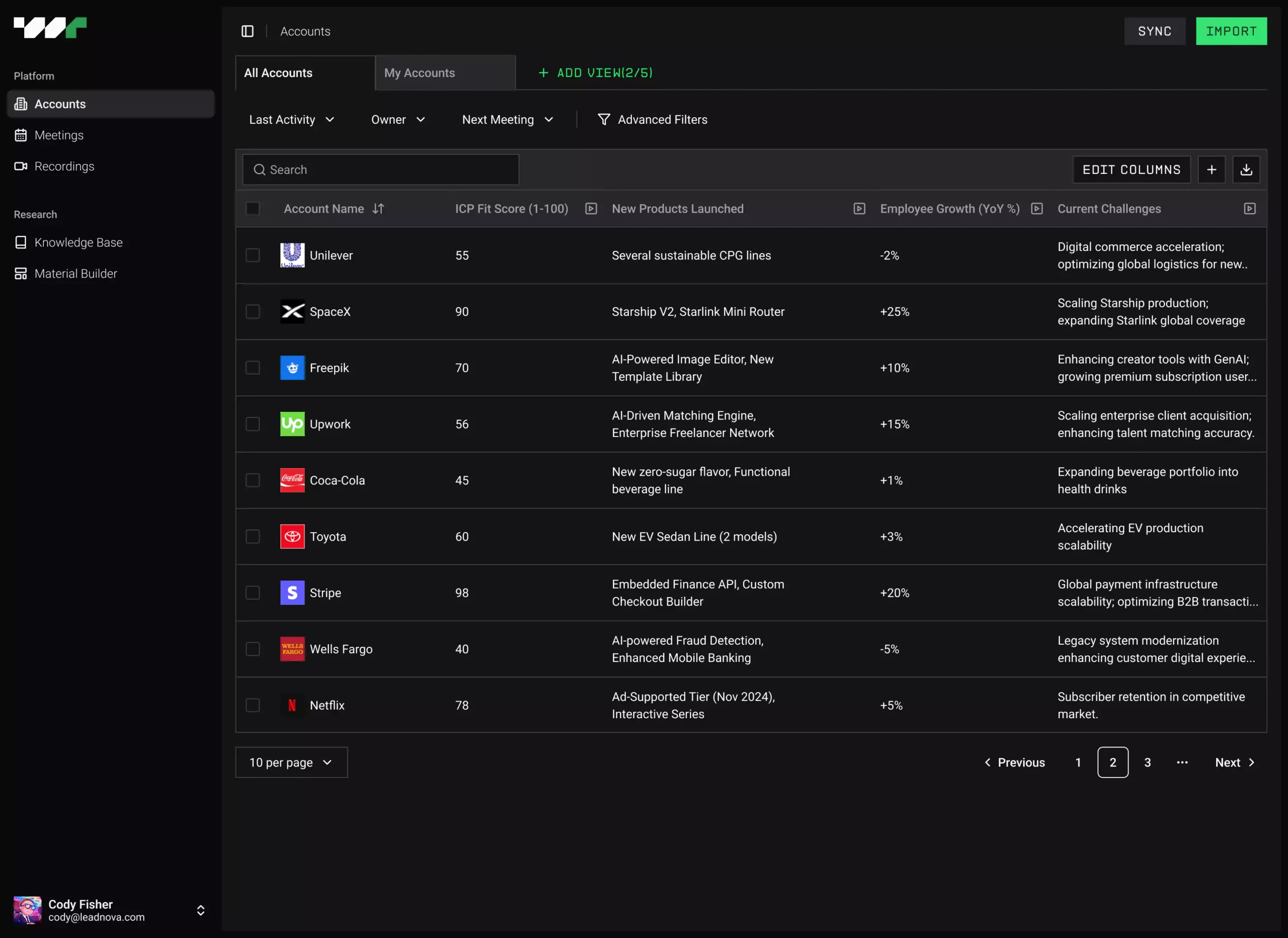Image resolution: width=1288 pixels, height=938 pixels.
Task: Click 'Starship V2, Starlink Mini Router' cell
Action: (x=698, y=312)
